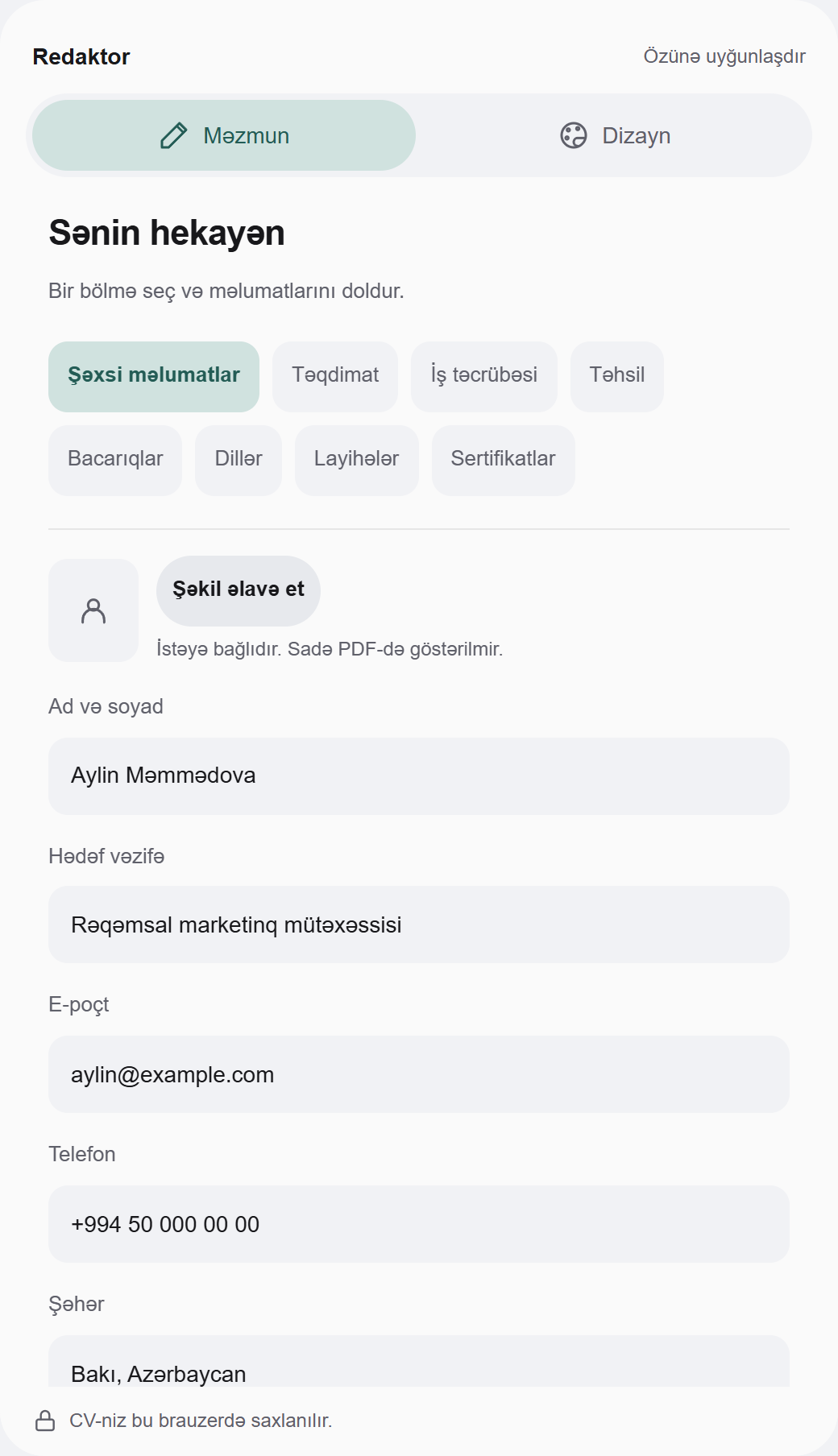Click the E-poçt label
The image size is (838, 1456).
pyautogui.click(x=79, y=1005)
